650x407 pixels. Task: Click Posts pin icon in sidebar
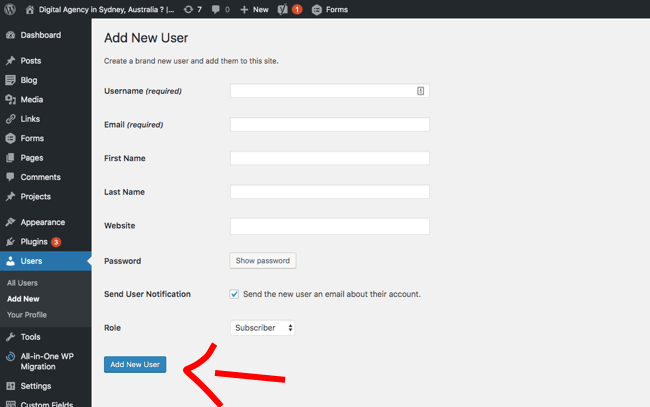pos(10,61)
